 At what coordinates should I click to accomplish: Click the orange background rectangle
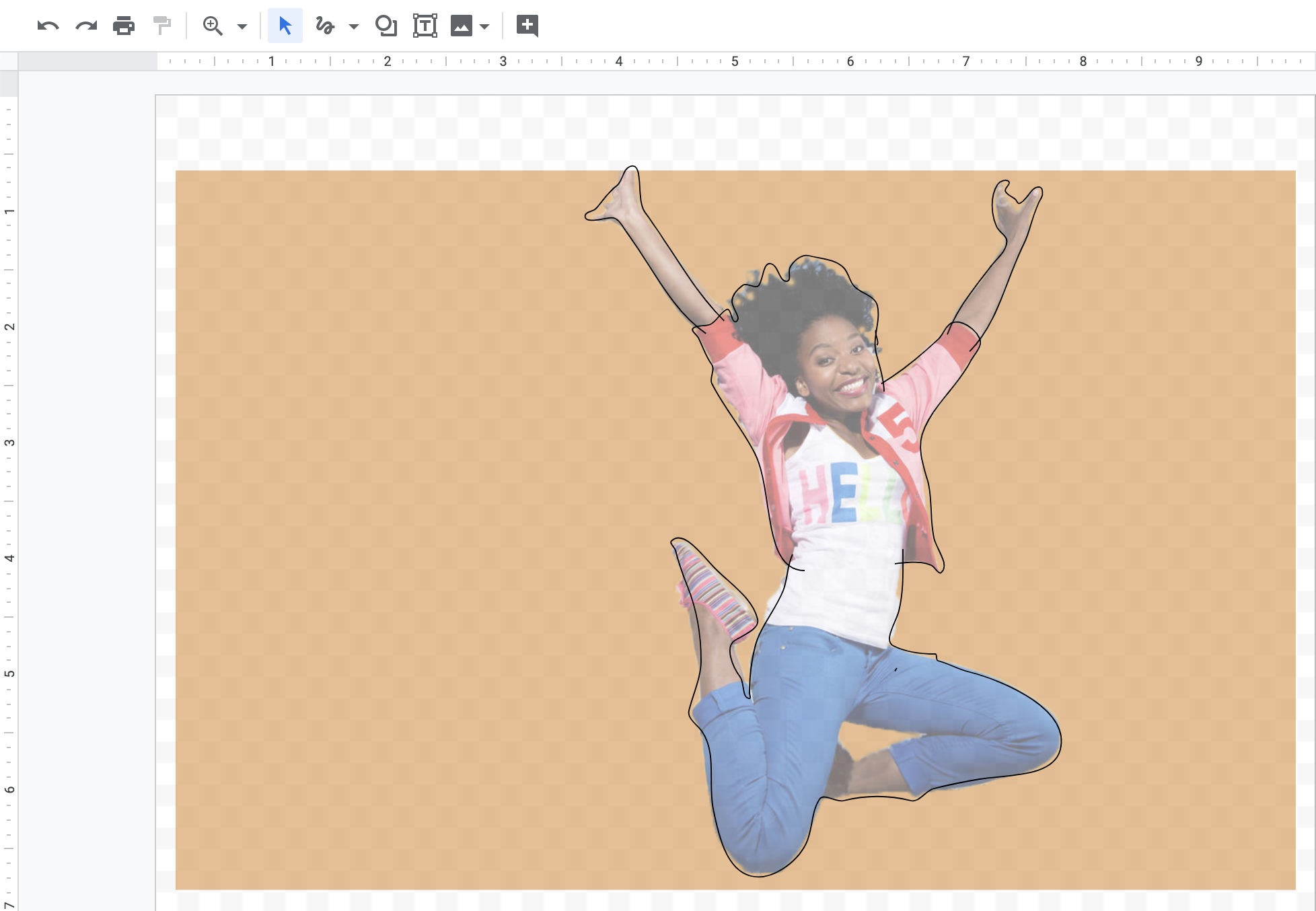[404, 471]
